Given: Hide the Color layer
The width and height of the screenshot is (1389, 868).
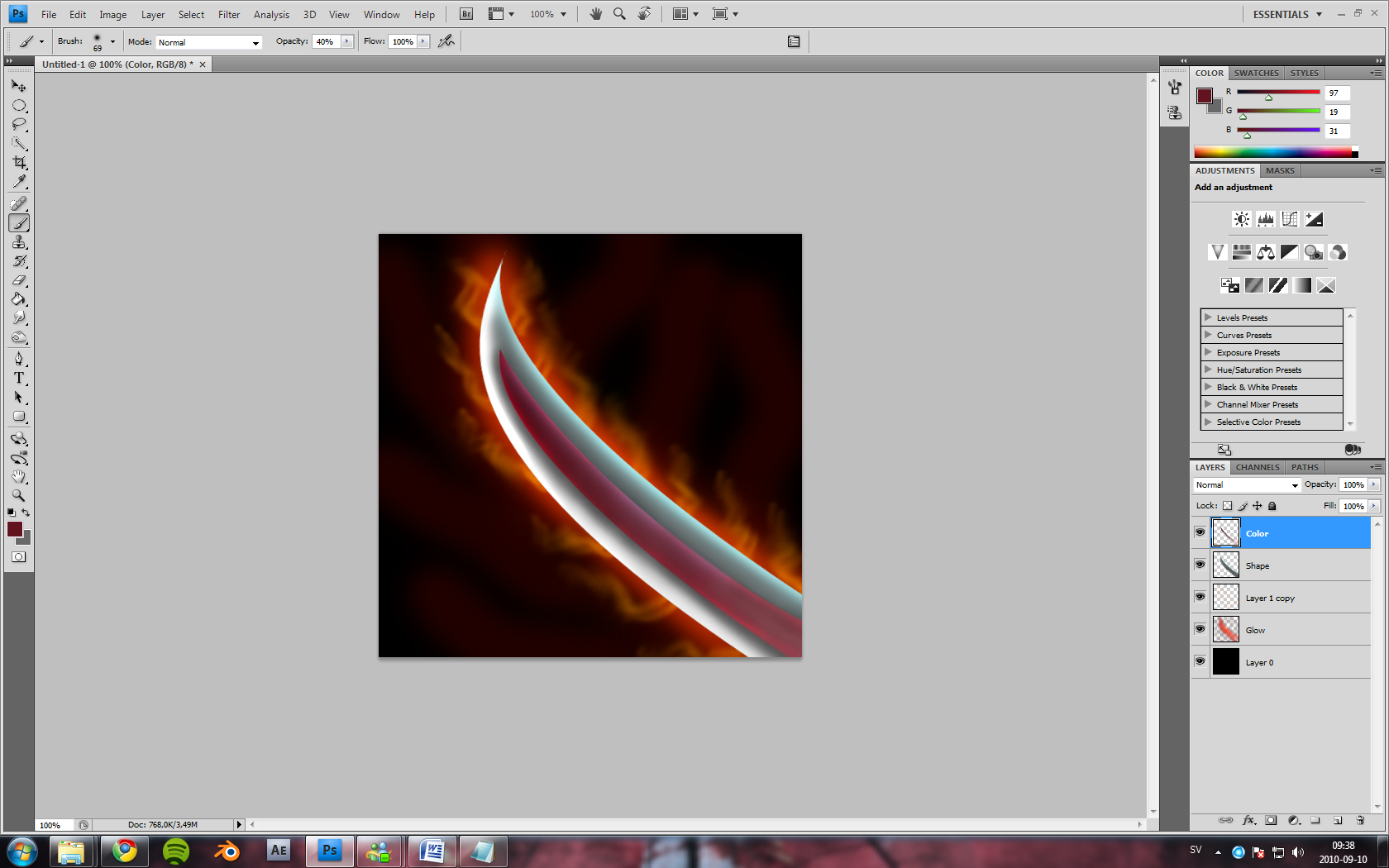Looking at the screenshot, I should tap(1200, 532).
